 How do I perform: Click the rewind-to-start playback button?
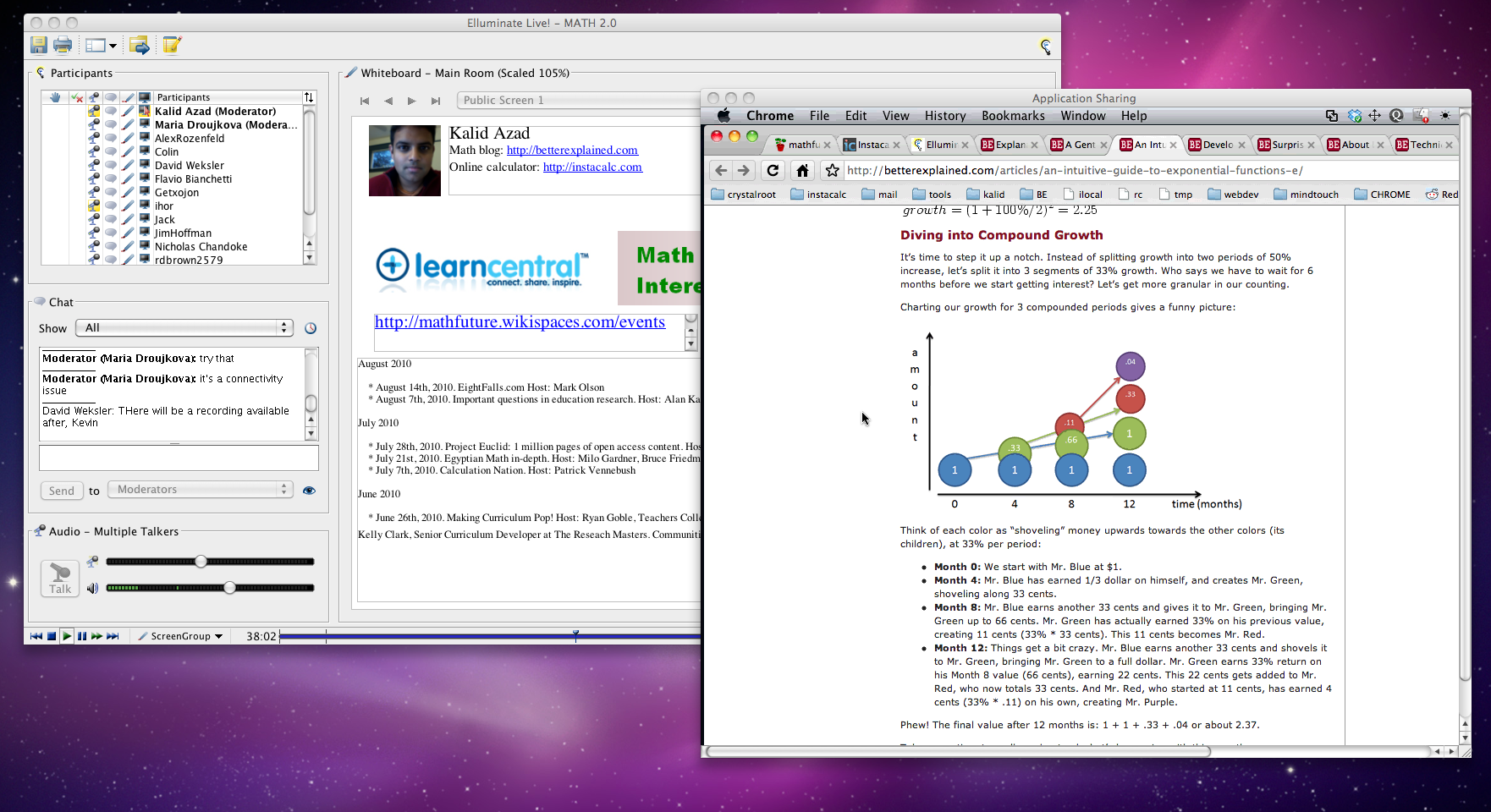point(36,636)
